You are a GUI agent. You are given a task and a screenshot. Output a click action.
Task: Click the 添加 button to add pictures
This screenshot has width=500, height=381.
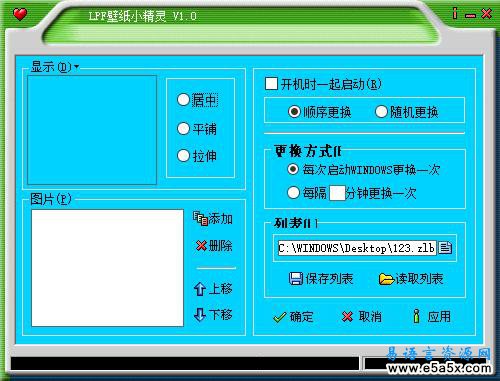click(x=213, y=219)
